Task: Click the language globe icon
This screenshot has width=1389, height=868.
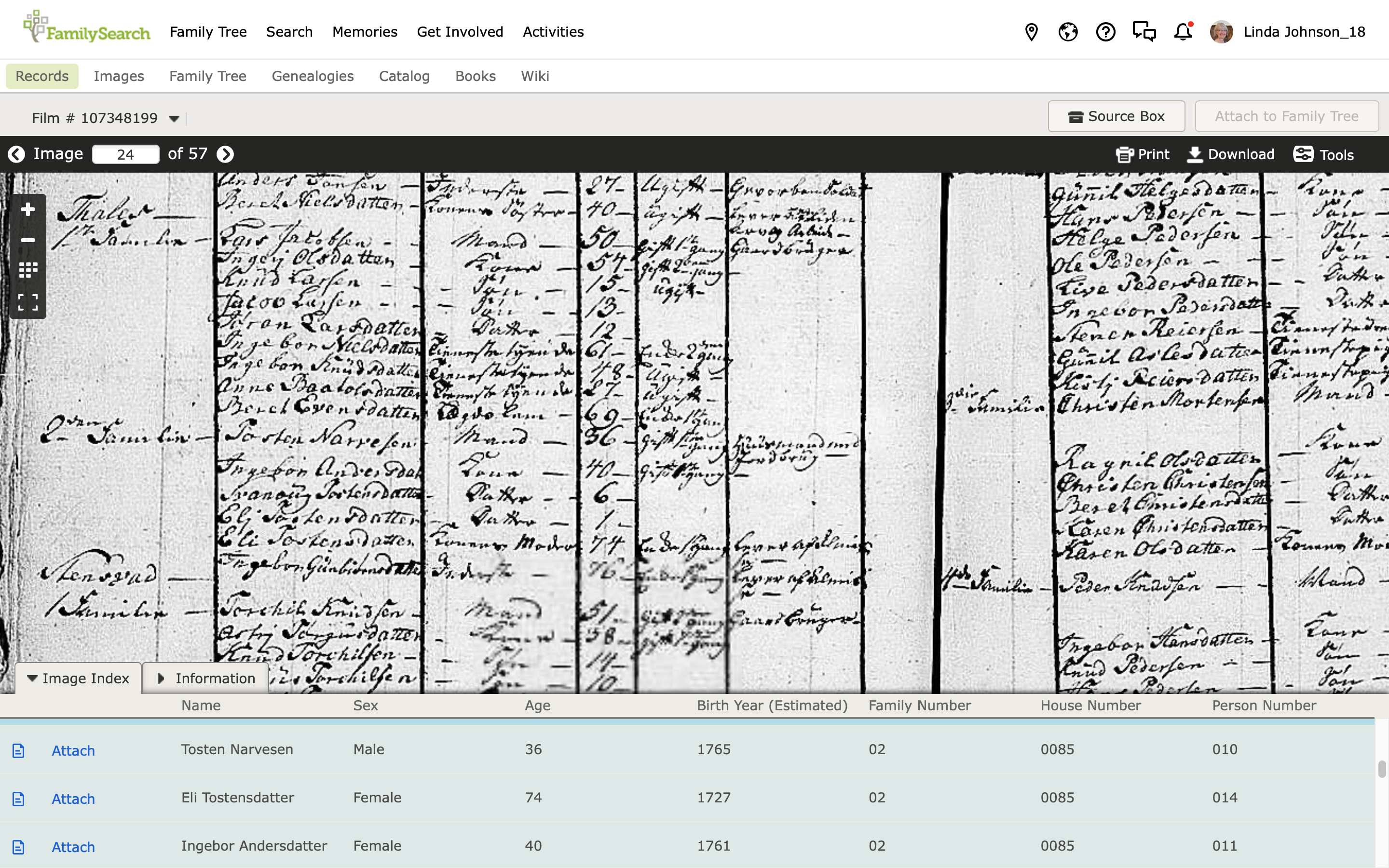Action: (1068, 31)
